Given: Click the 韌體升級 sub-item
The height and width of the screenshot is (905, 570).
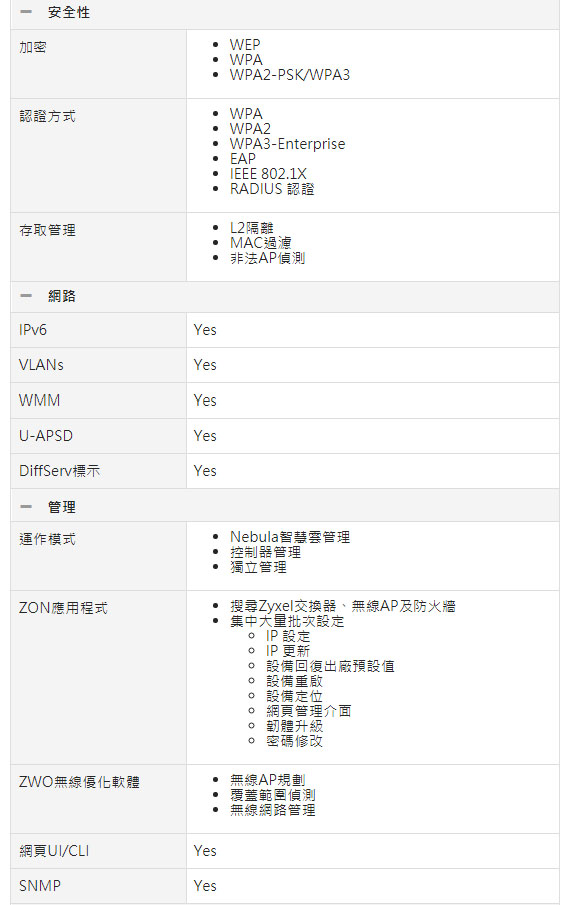Looking at the screenshot, I should 294,726.
